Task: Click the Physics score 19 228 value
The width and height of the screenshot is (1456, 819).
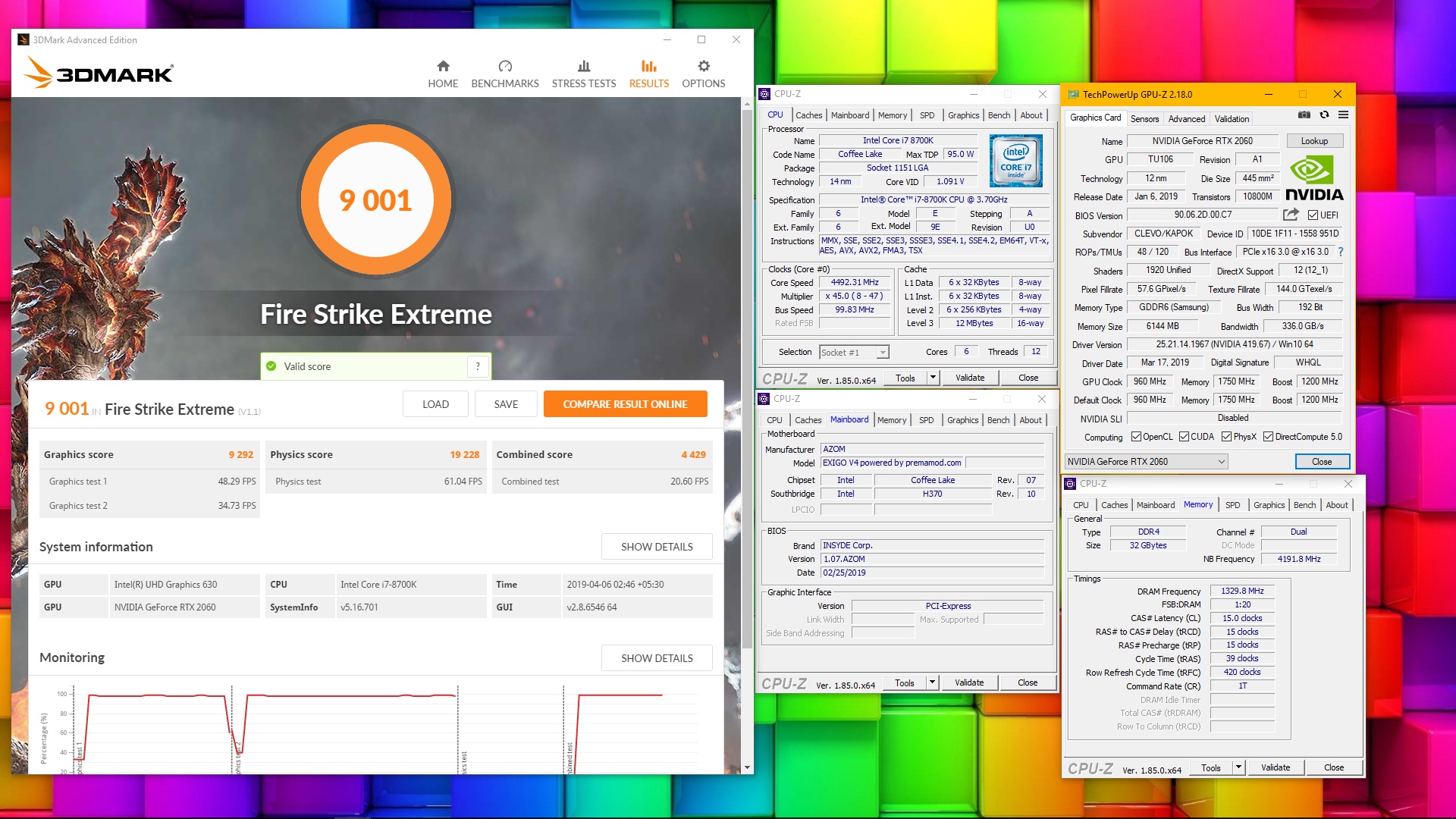Action: [465, 455]
